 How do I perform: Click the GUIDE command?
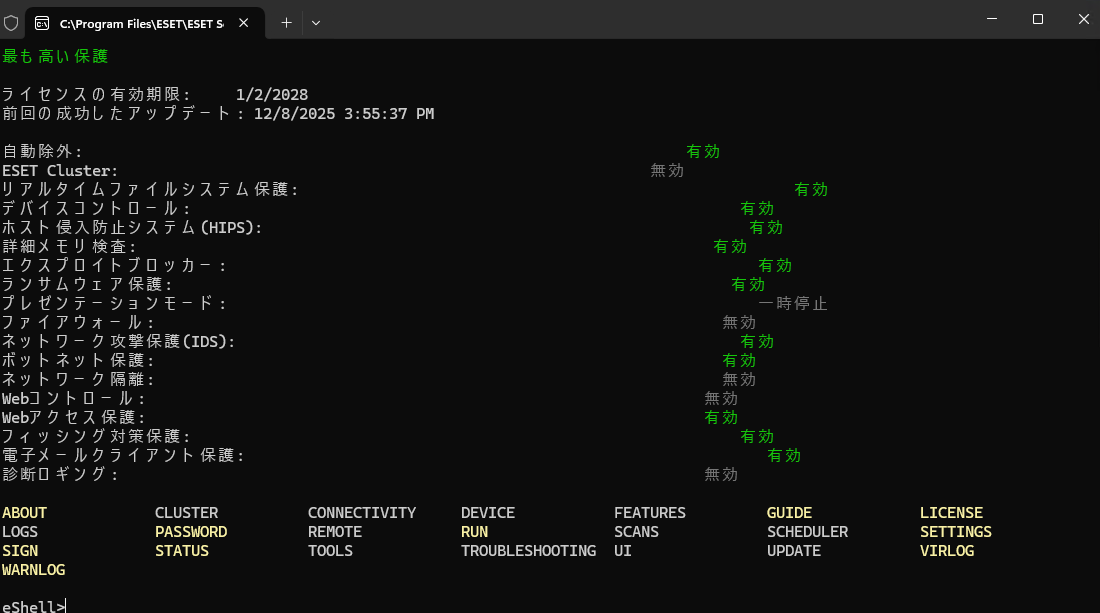click(789, 513)
